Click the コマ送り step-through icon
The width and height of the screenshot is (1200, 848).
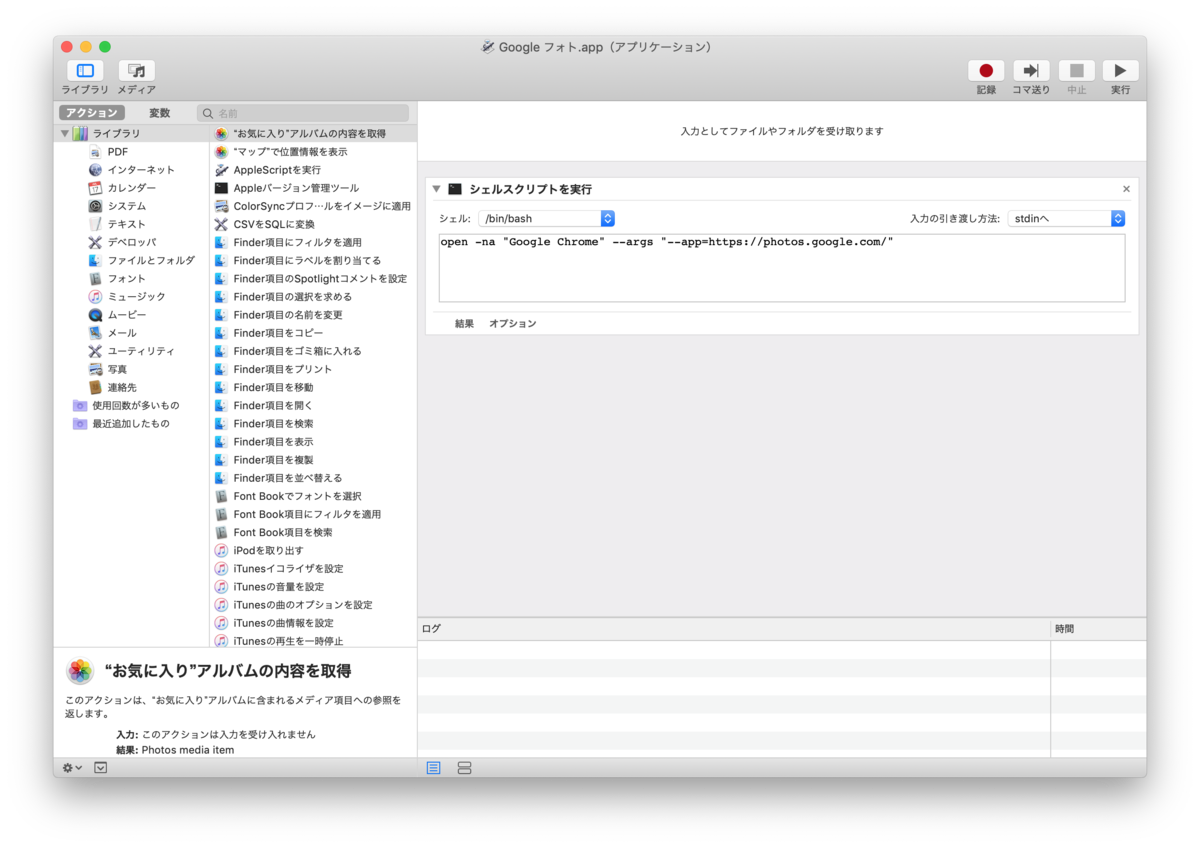point(1031,71)
